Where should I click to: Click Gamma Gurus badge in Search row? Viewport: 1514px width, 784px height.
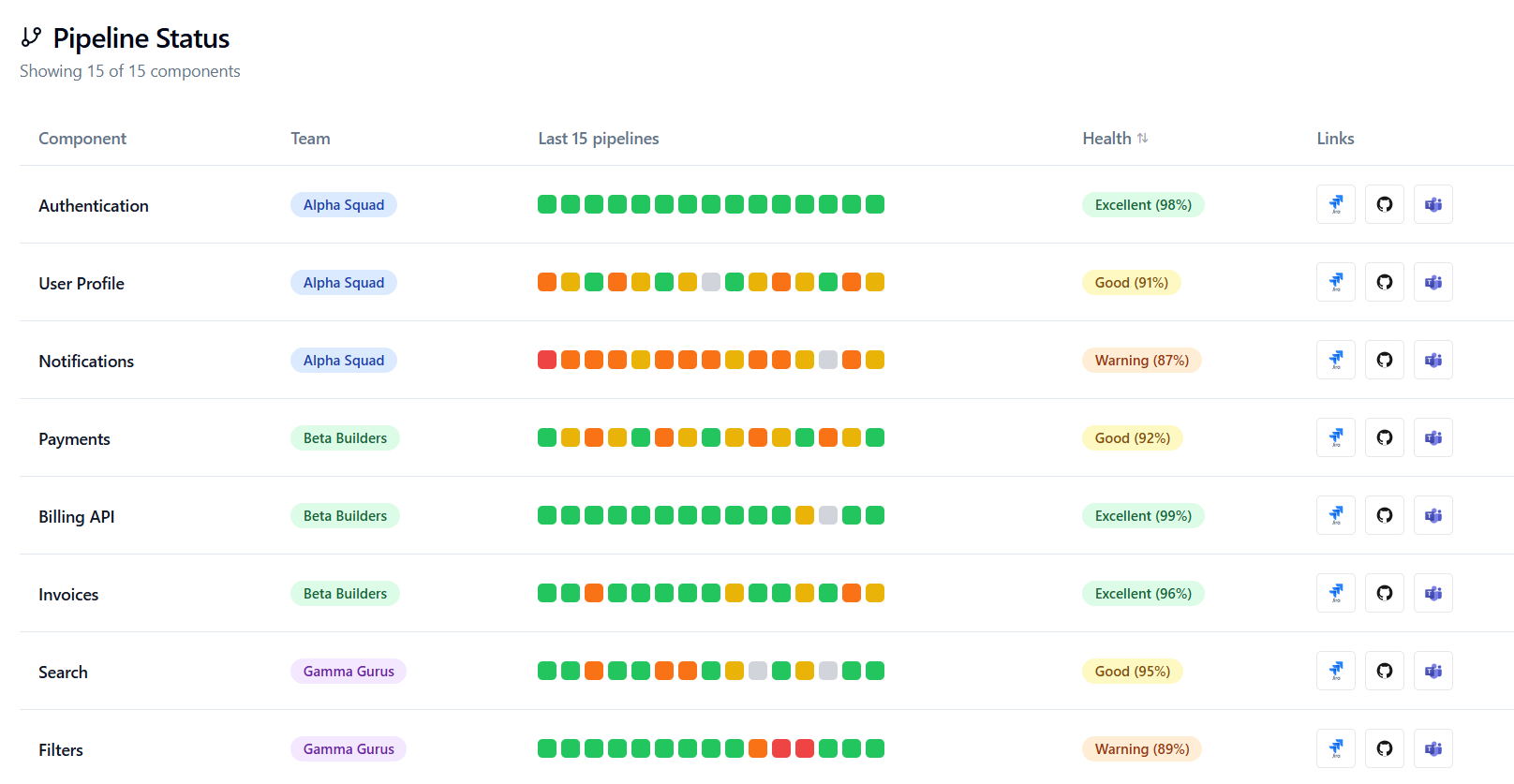tap(349, 671)
